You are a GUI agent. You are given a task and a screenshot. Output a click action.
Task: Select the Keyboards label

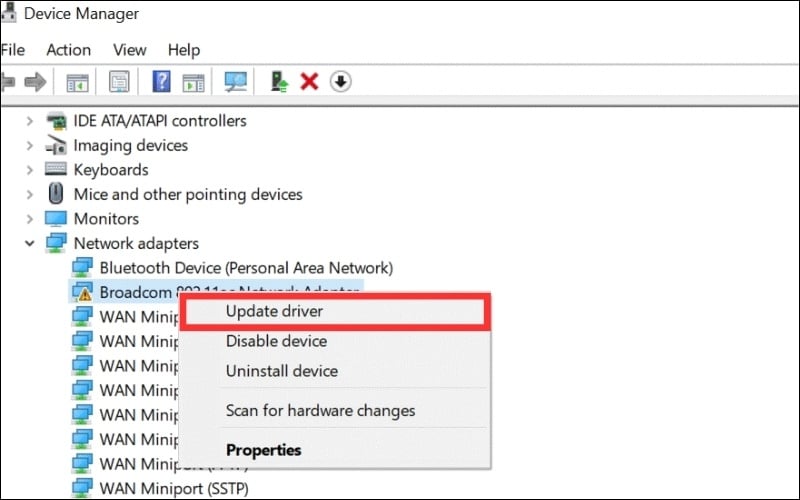tap(111, 170)
